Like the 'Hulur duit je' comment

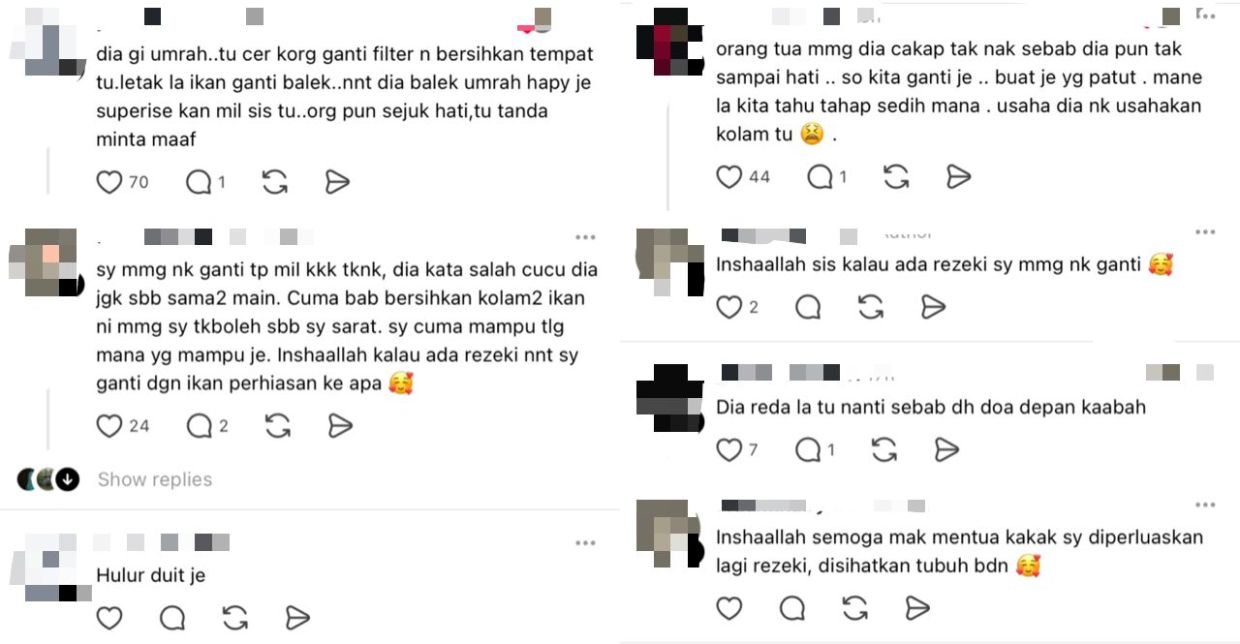pyautogui.click(x=109, y=618)
